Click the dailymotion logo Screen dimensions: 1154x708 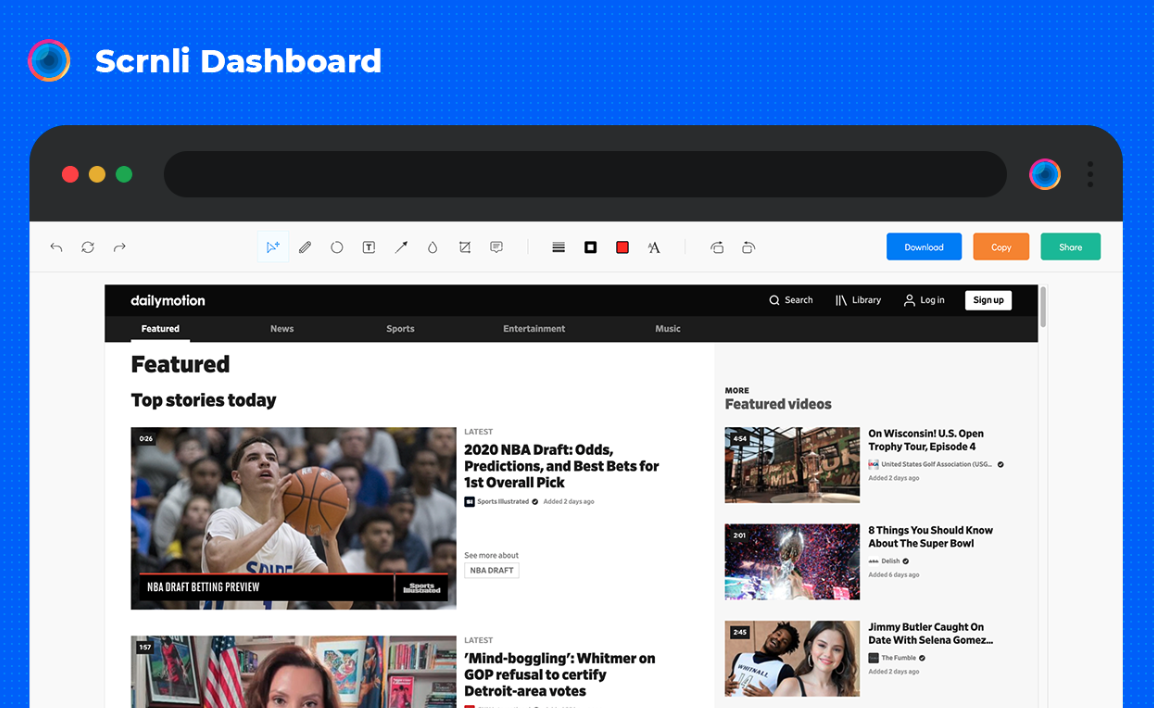(168, 300)
